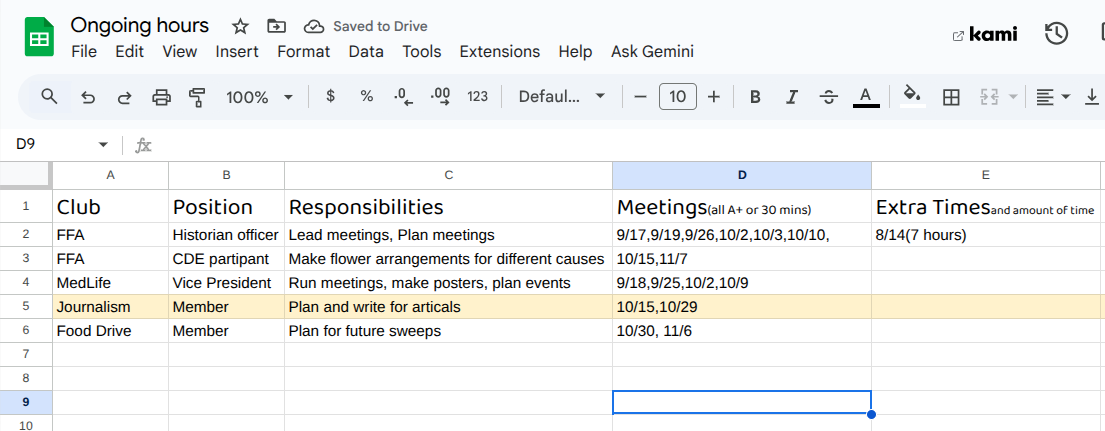
Task: Expand the horizontal align dropdown
Action: pos(1053,97)
